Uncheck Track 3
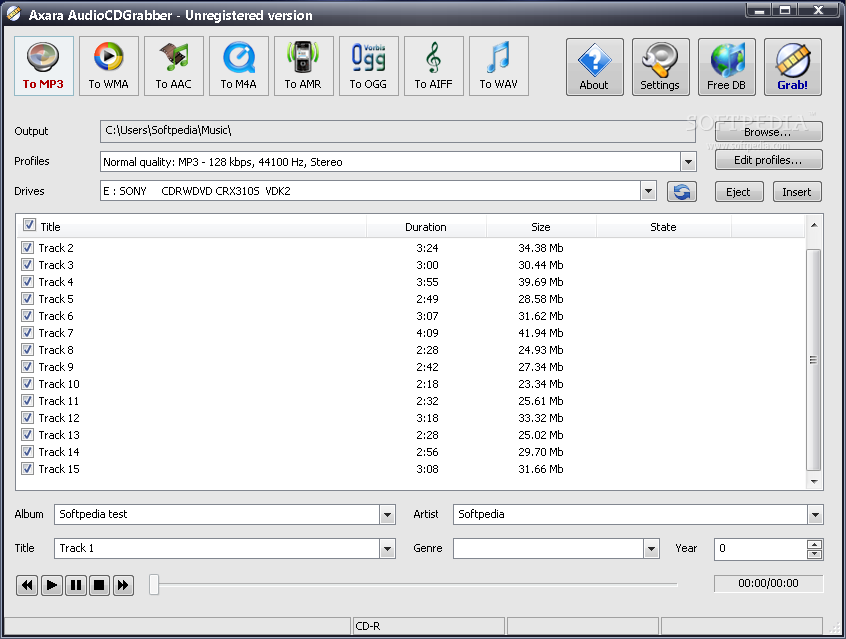This screenshot has height=639, width=846. pyautogui.click(x=28, y=265)
